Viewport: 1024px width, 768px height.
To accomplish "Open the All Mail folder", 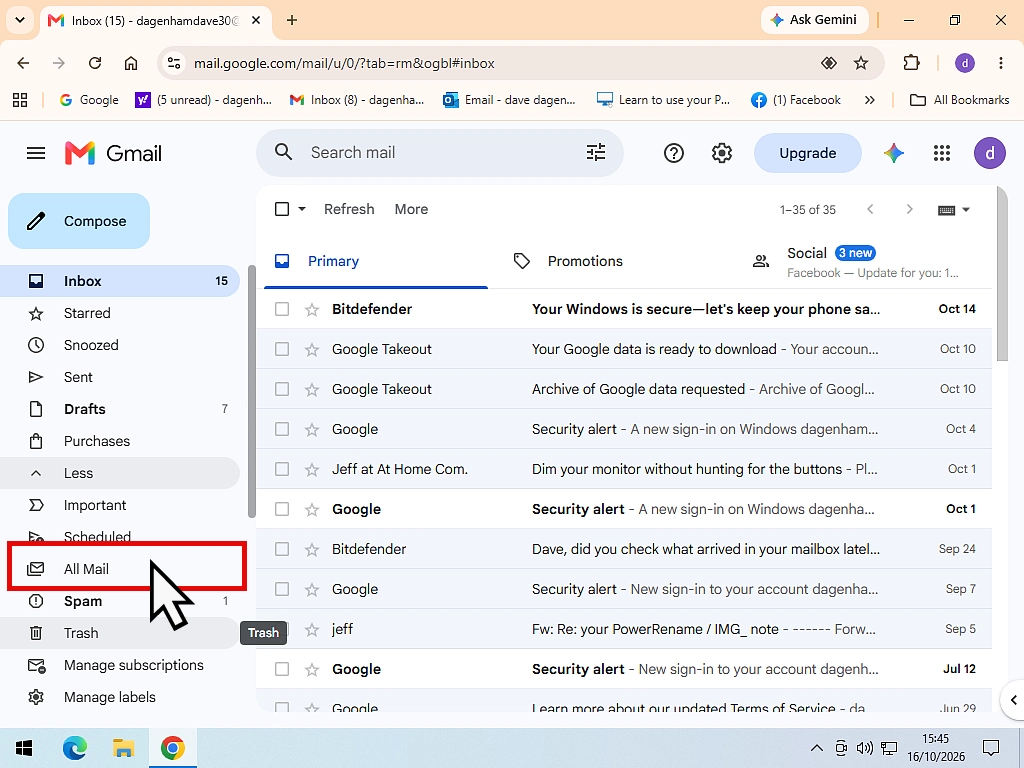I will point(120,569).
